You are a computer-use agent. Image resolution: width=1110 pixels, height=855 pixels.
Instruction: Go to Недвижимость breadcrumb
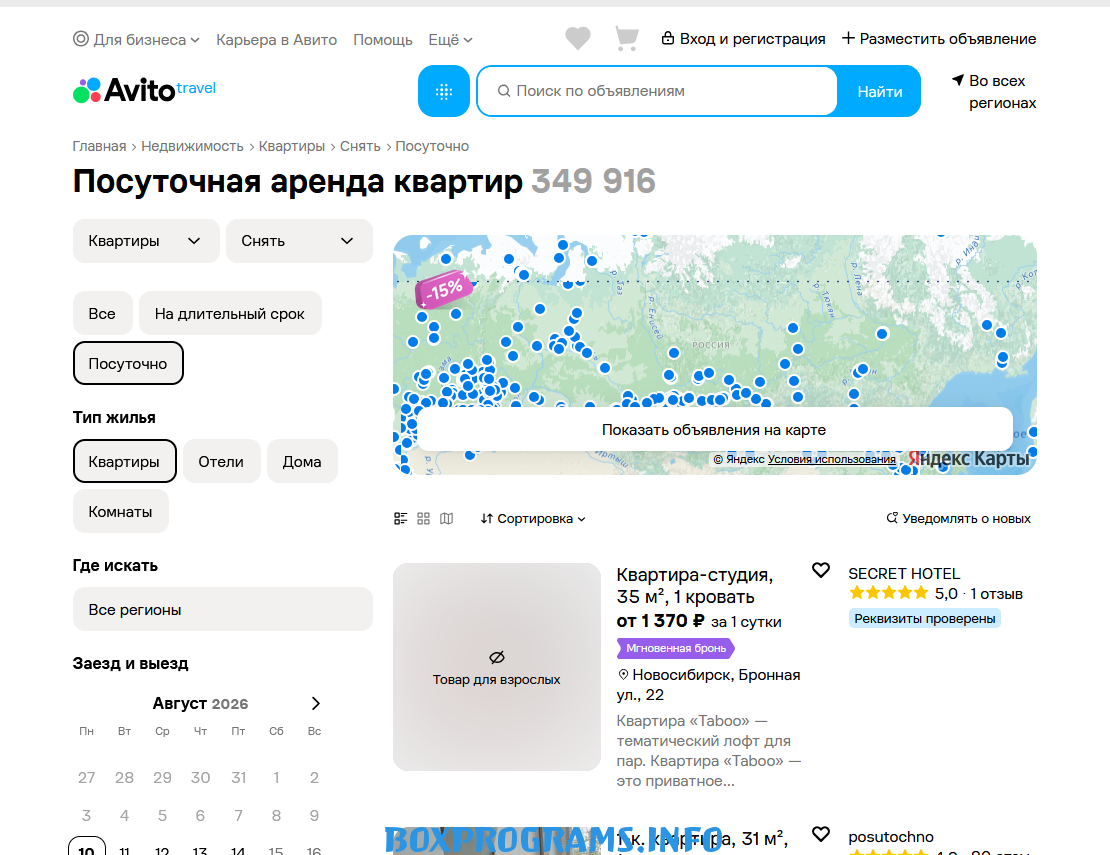[x=193, y=147]
